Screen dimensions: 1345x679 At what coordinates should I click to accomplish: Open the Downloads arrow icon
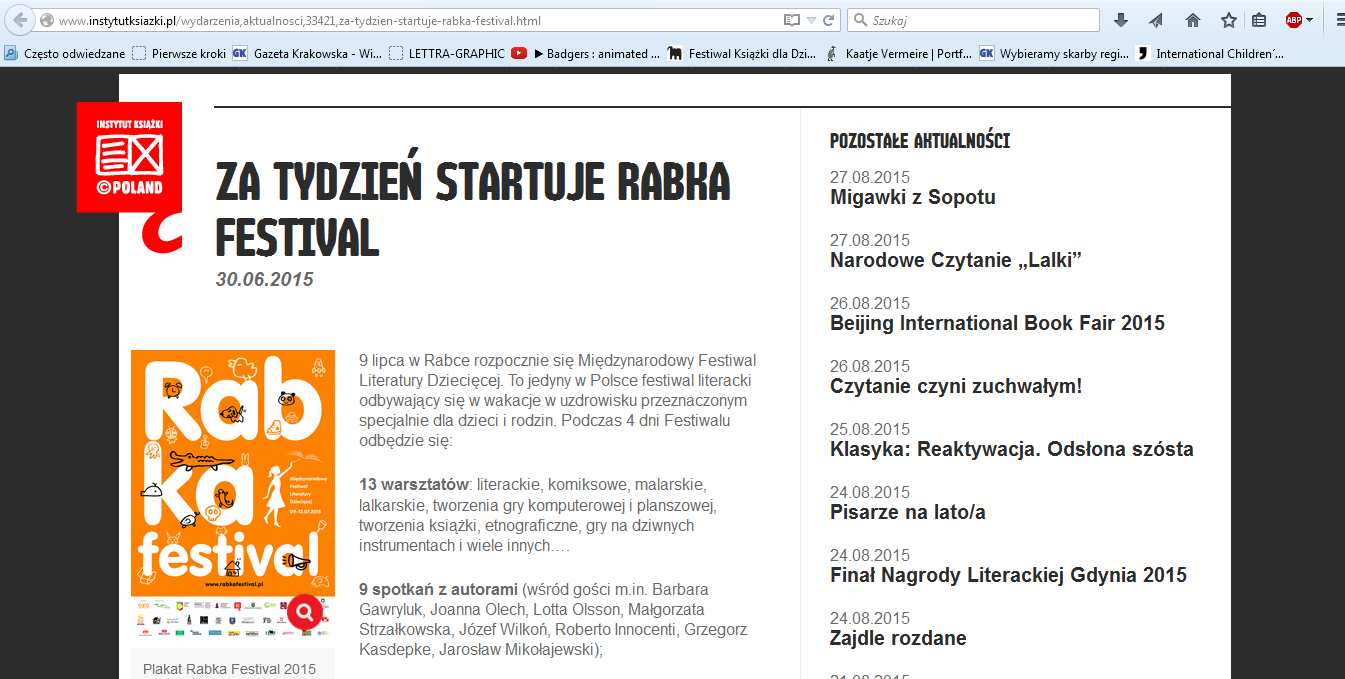1121,20
